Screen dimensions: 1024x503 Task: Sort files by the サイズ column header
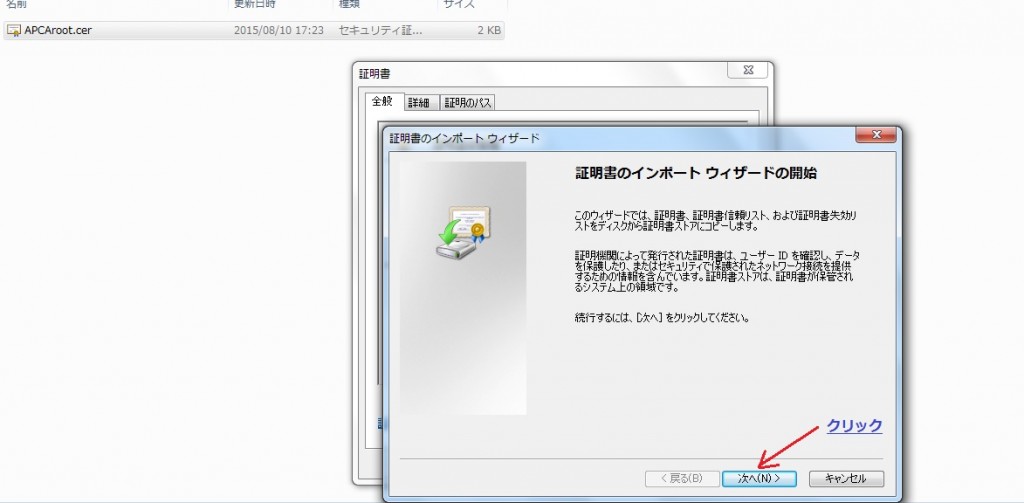tap(460, 4)
